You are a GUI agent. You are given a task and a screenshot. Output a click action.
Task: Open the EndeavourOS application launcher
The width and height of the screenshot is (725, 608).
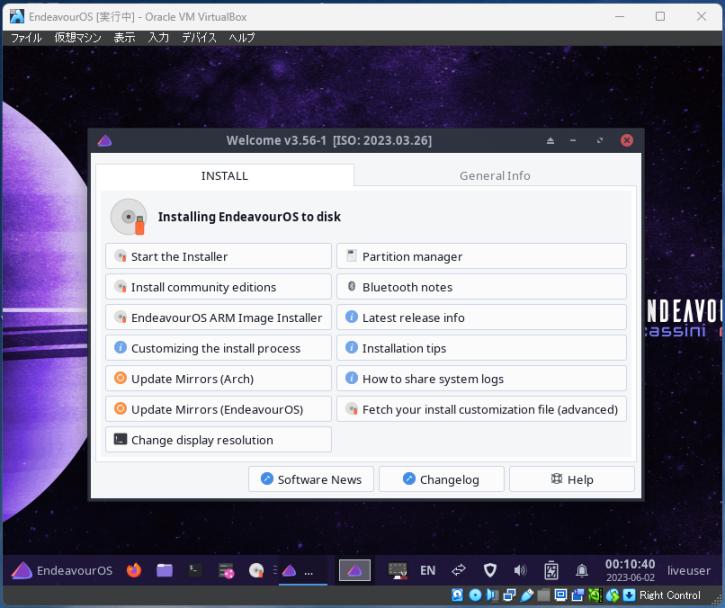click(61, 571)
